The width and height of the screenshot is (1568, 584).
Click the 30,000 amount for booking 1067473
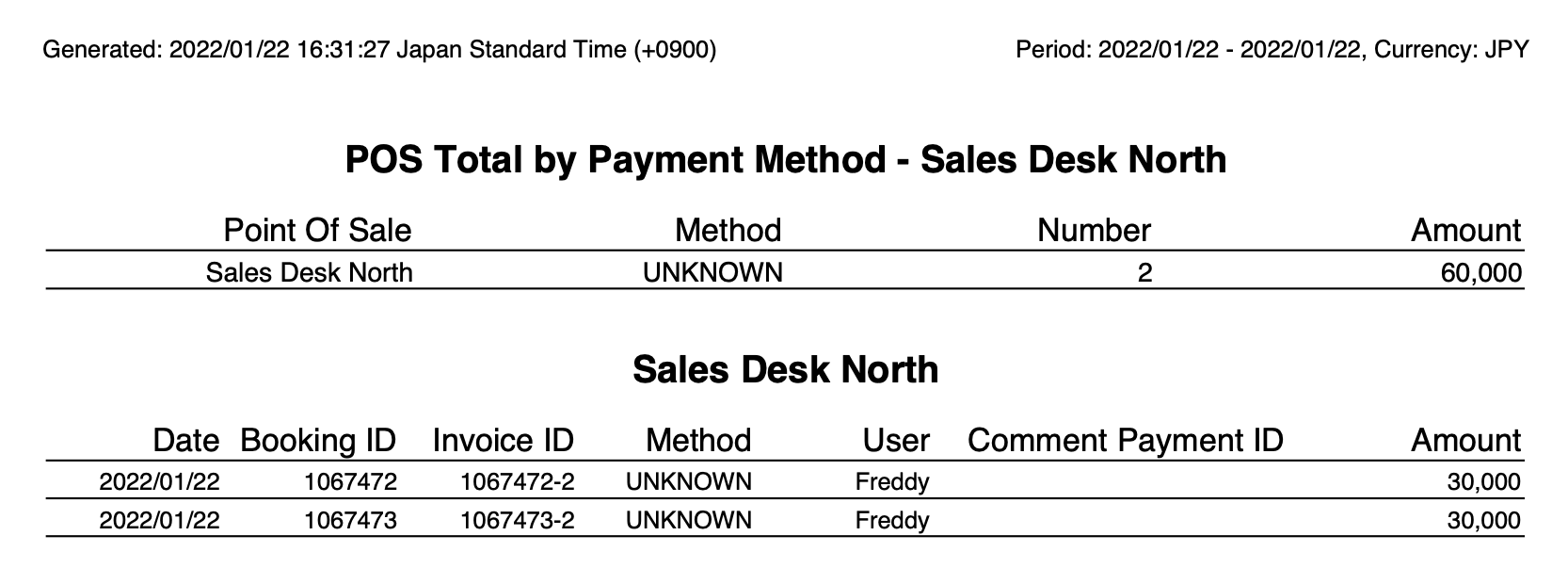coord(1483,521)
